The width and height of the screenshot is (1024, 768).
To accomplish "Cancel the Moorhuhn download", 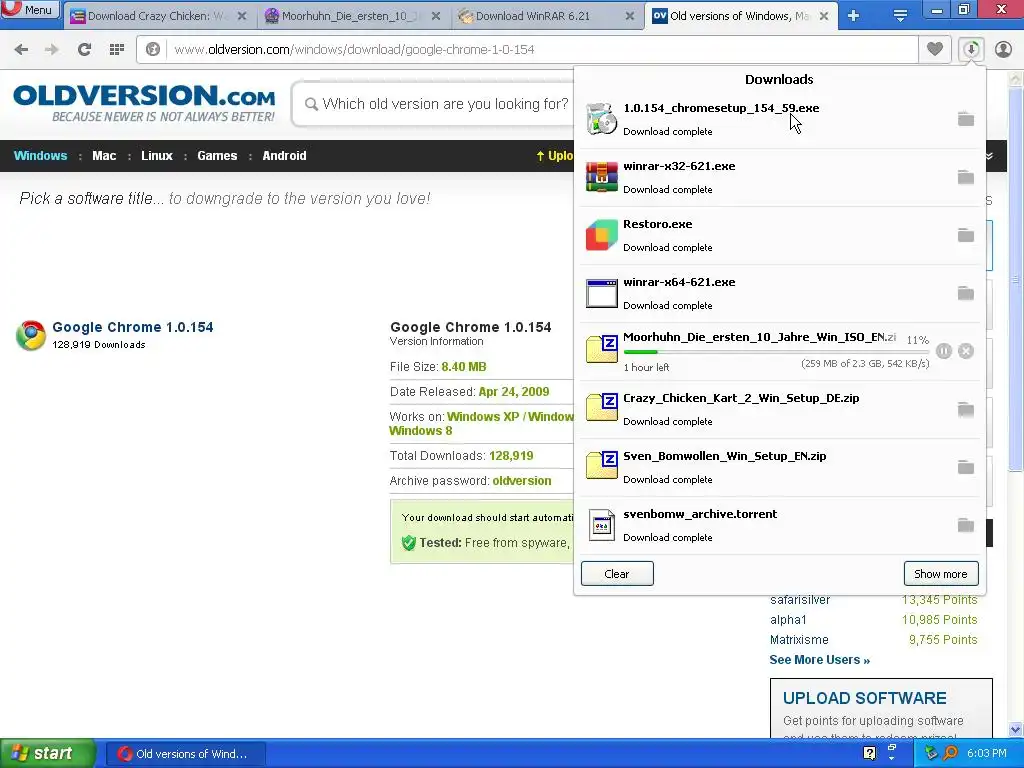I will 966,351.
